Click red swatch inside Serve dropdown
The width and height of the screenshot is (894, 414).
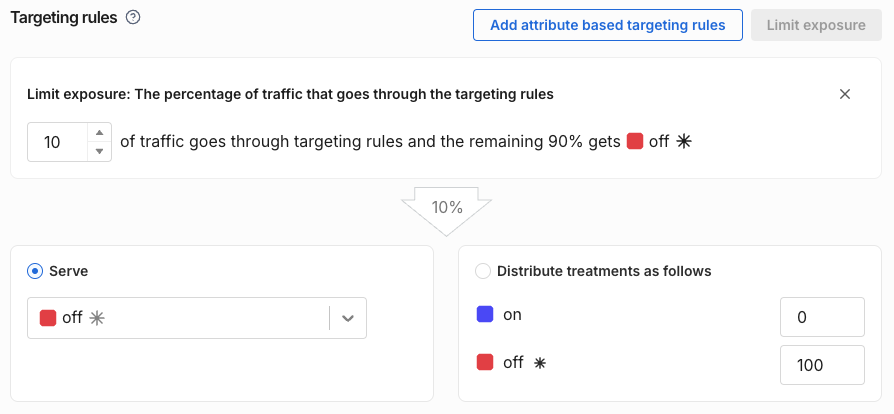47,318
